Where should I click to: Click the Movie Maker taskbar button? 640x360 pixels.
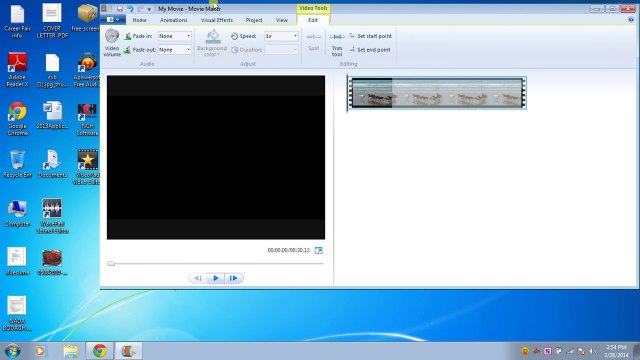click(128, 351)
